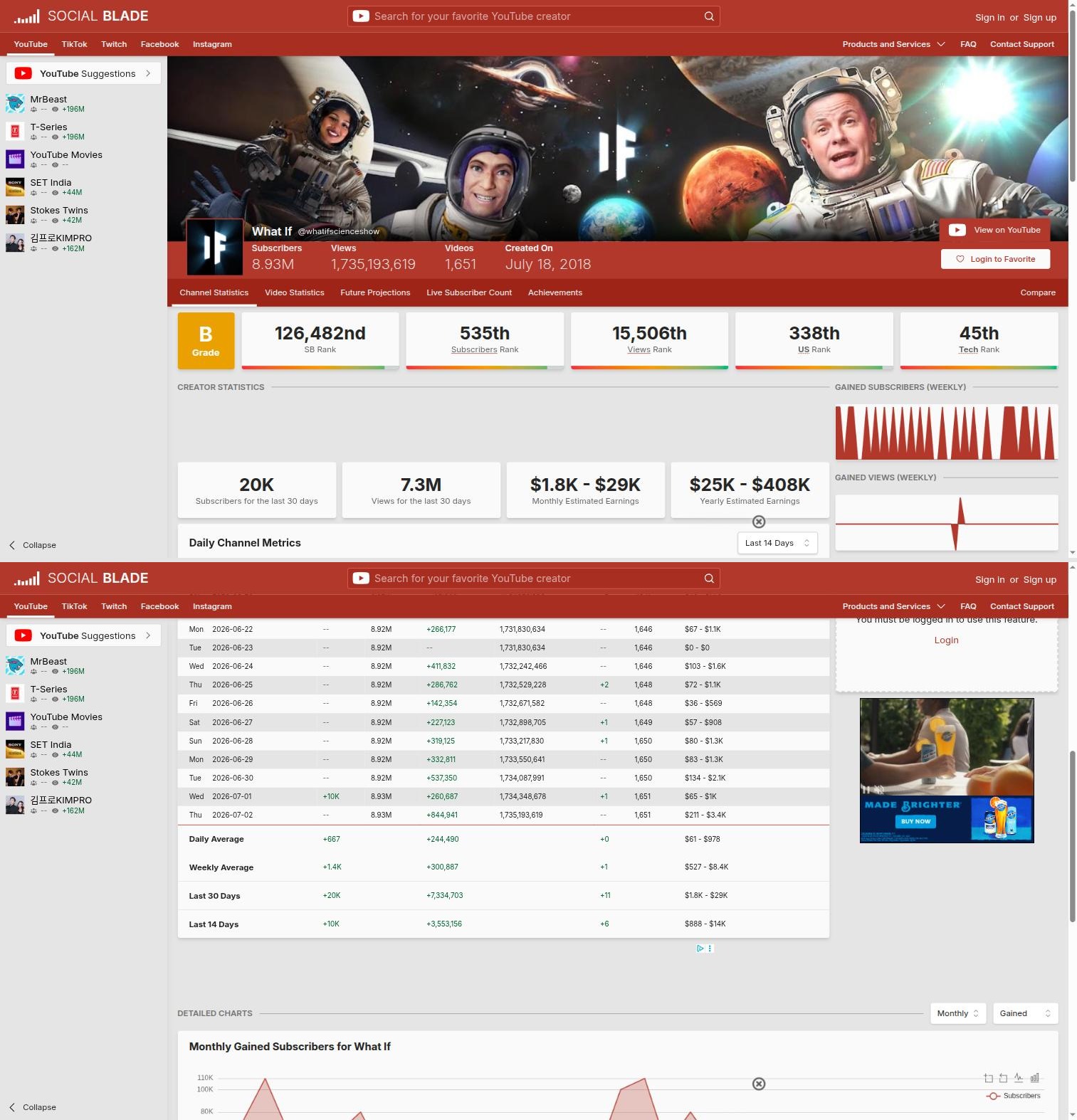The image size is (1077, 1120).
Task: Click BUY NOW button in advertisement
Action: 915,821
